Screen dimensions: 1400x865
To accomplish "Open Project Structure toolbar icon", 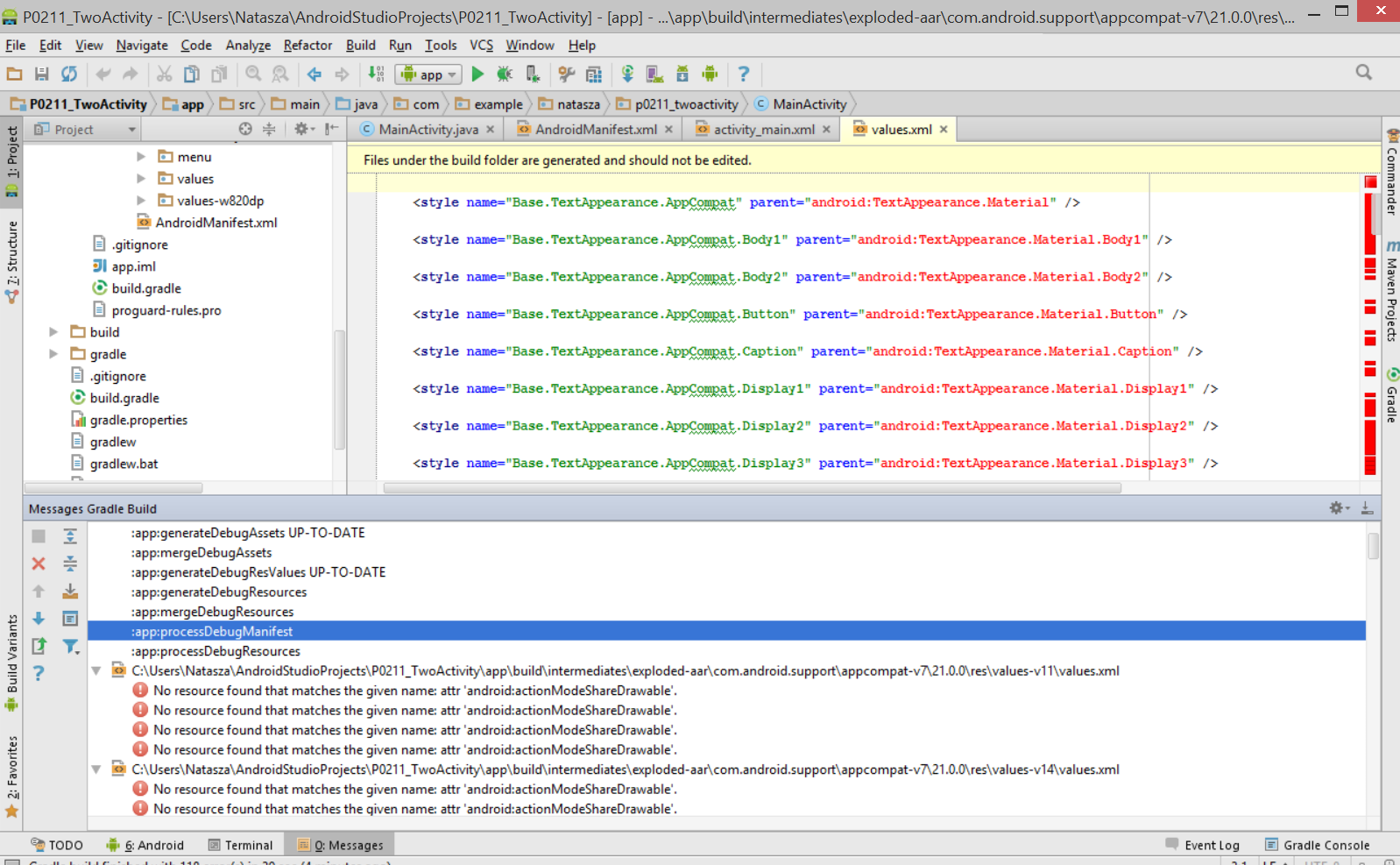I will click(x=594, y=74).
